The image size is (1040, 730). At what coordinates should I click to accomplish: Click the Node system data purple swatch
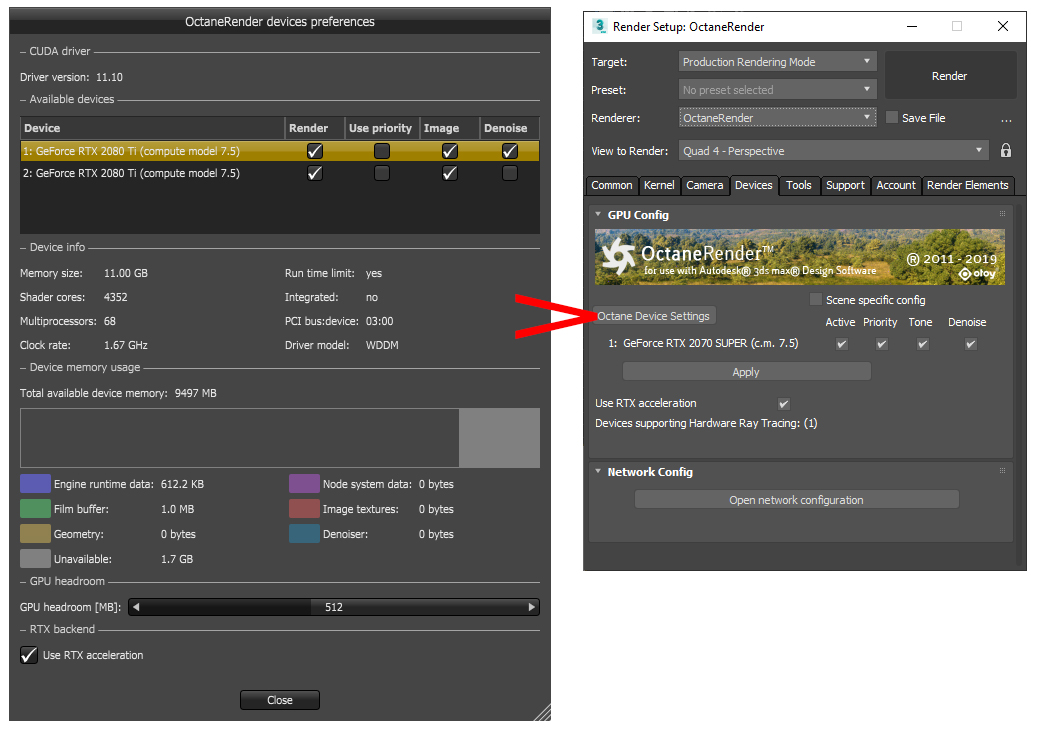point(304,484)
